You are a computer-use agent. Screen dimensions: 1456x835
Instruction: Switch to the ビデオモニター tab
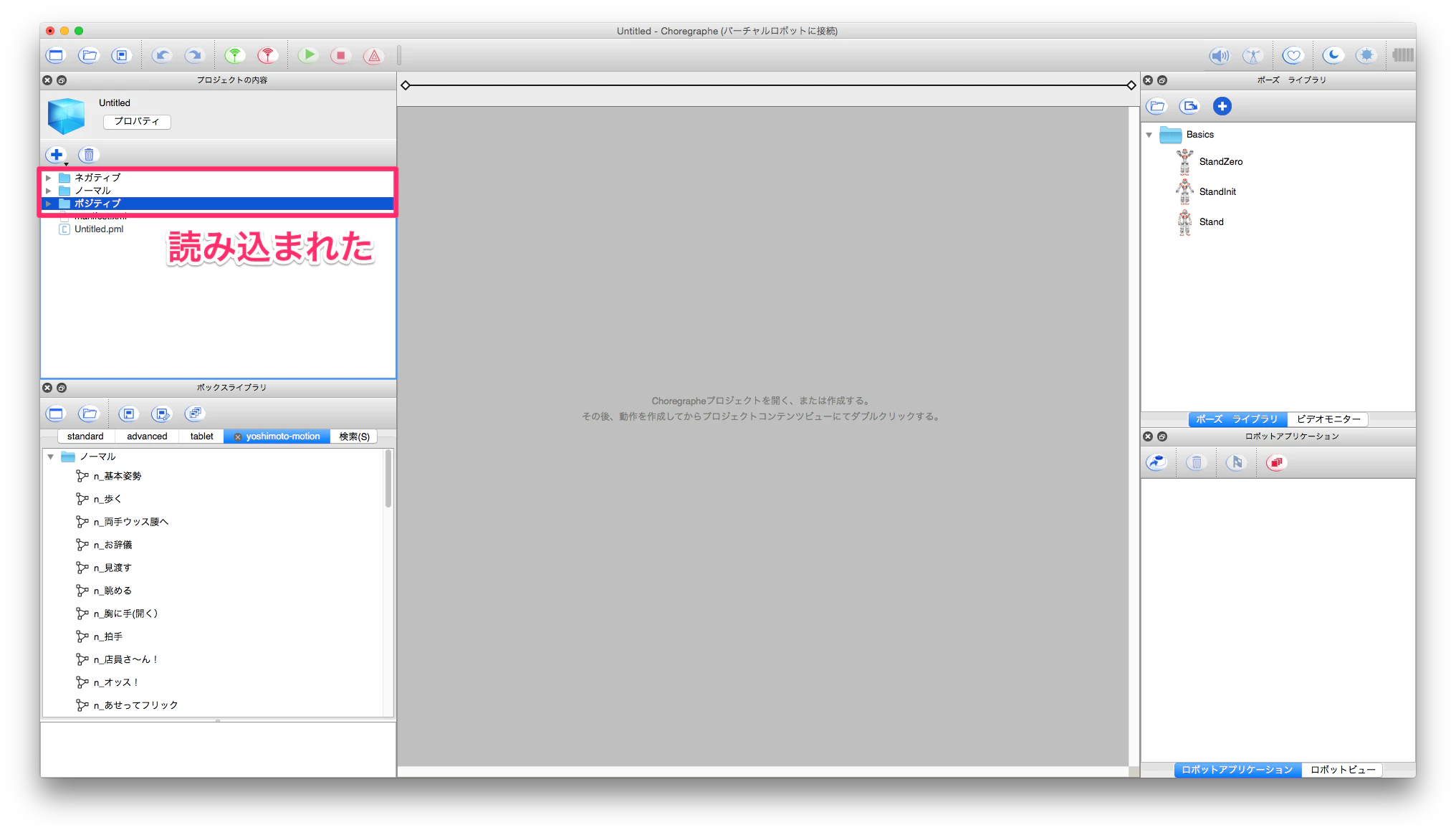click(1328, 419)
